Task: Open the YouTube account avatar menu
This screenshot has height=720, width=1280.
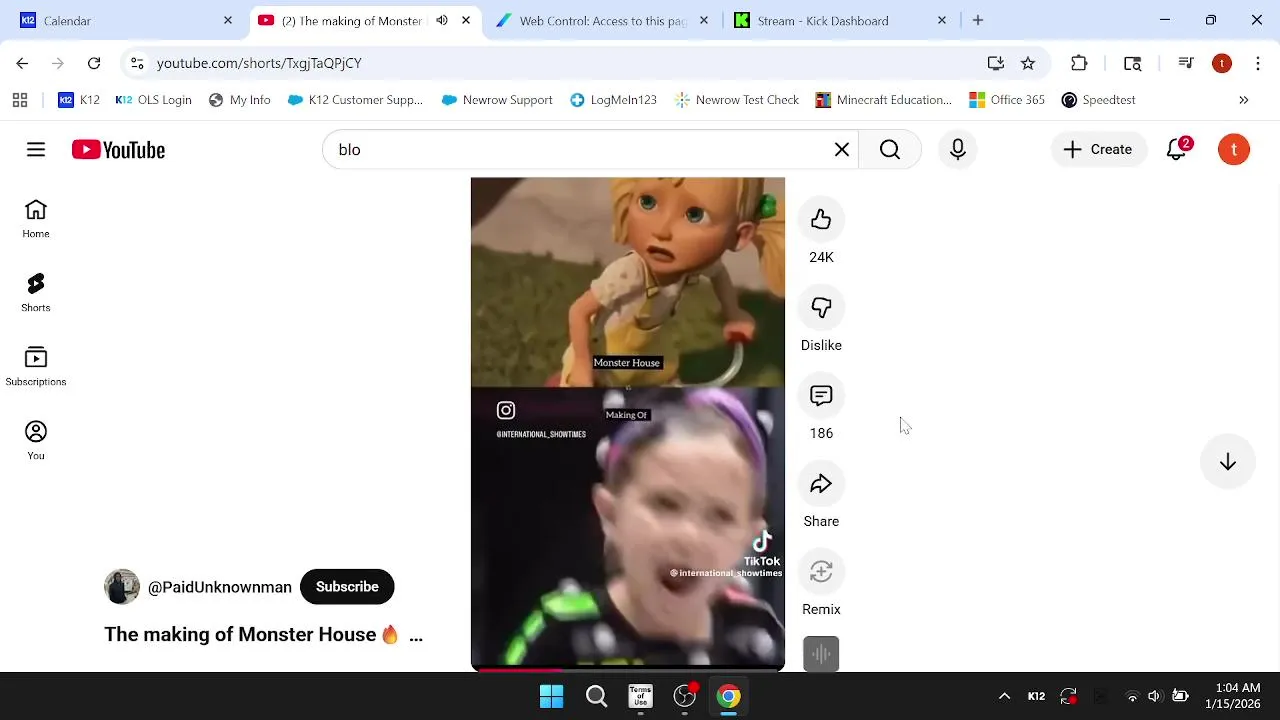Action: point(1234,149)
